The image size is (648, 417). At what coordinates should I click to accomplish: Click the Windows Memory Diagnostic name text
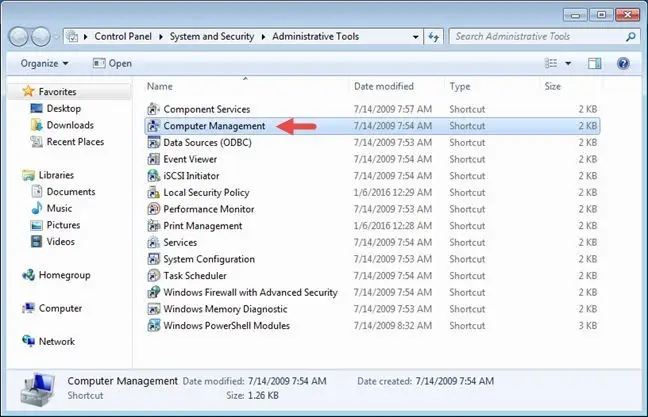[x=225, y=309]
